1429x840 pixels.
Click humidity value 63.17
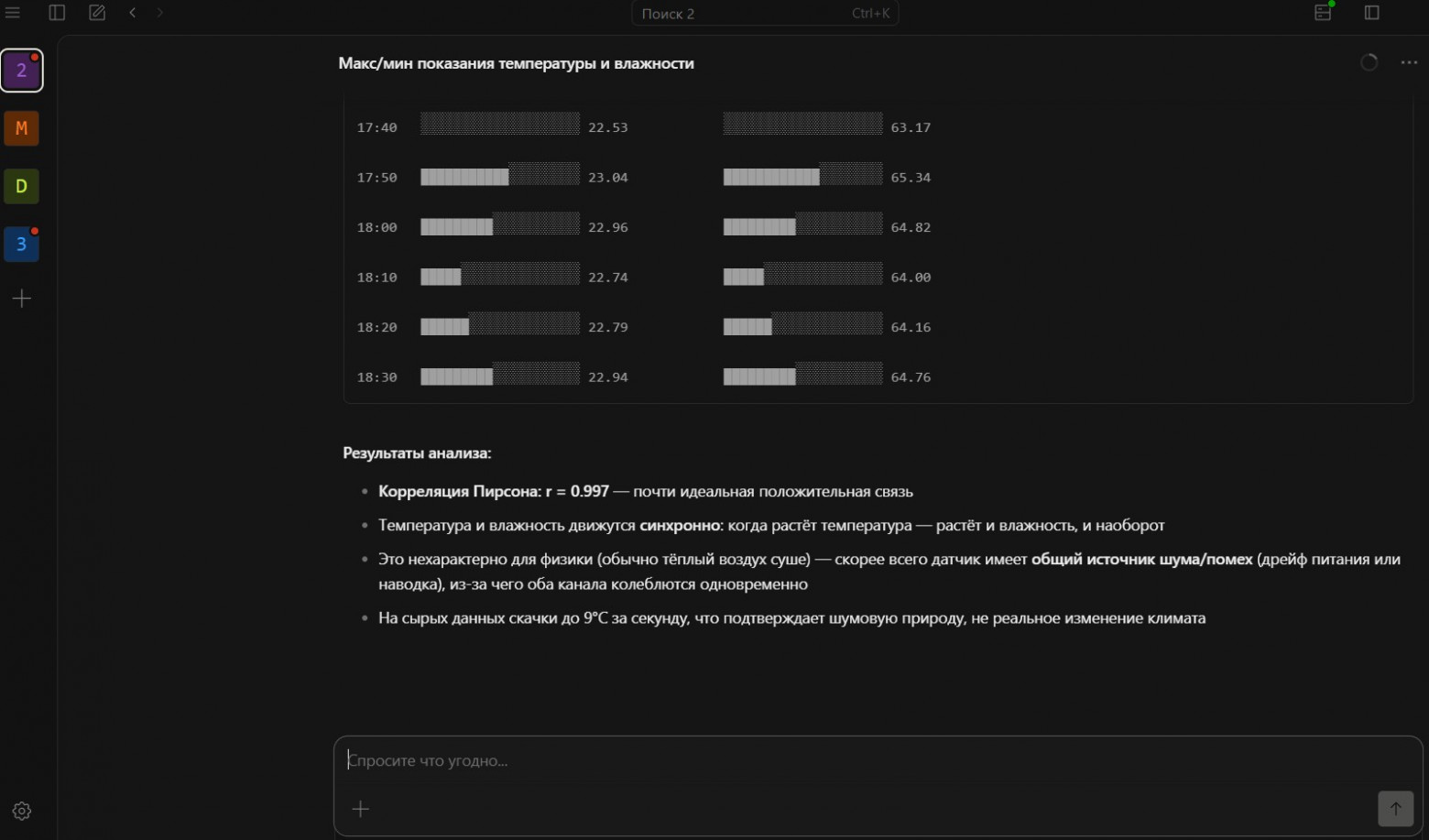pyautogui.click(x=911, y=127)
